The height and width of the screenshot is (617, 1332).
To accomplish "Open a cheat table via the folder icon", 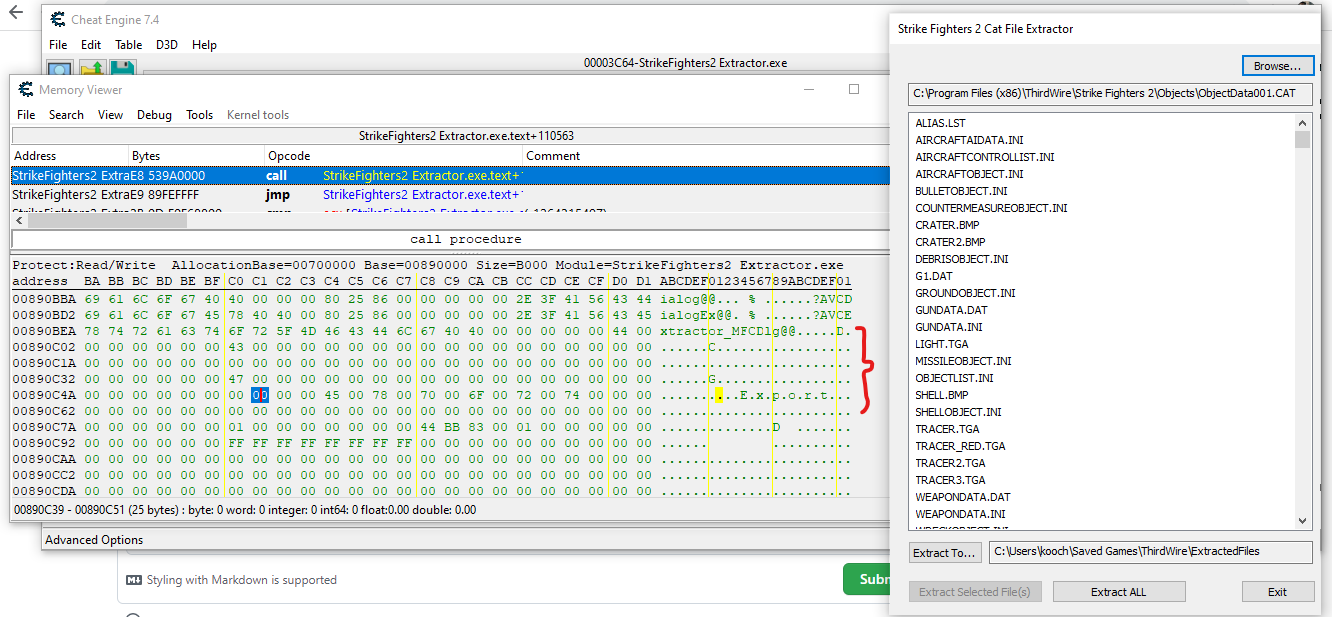I will point(92,70).
